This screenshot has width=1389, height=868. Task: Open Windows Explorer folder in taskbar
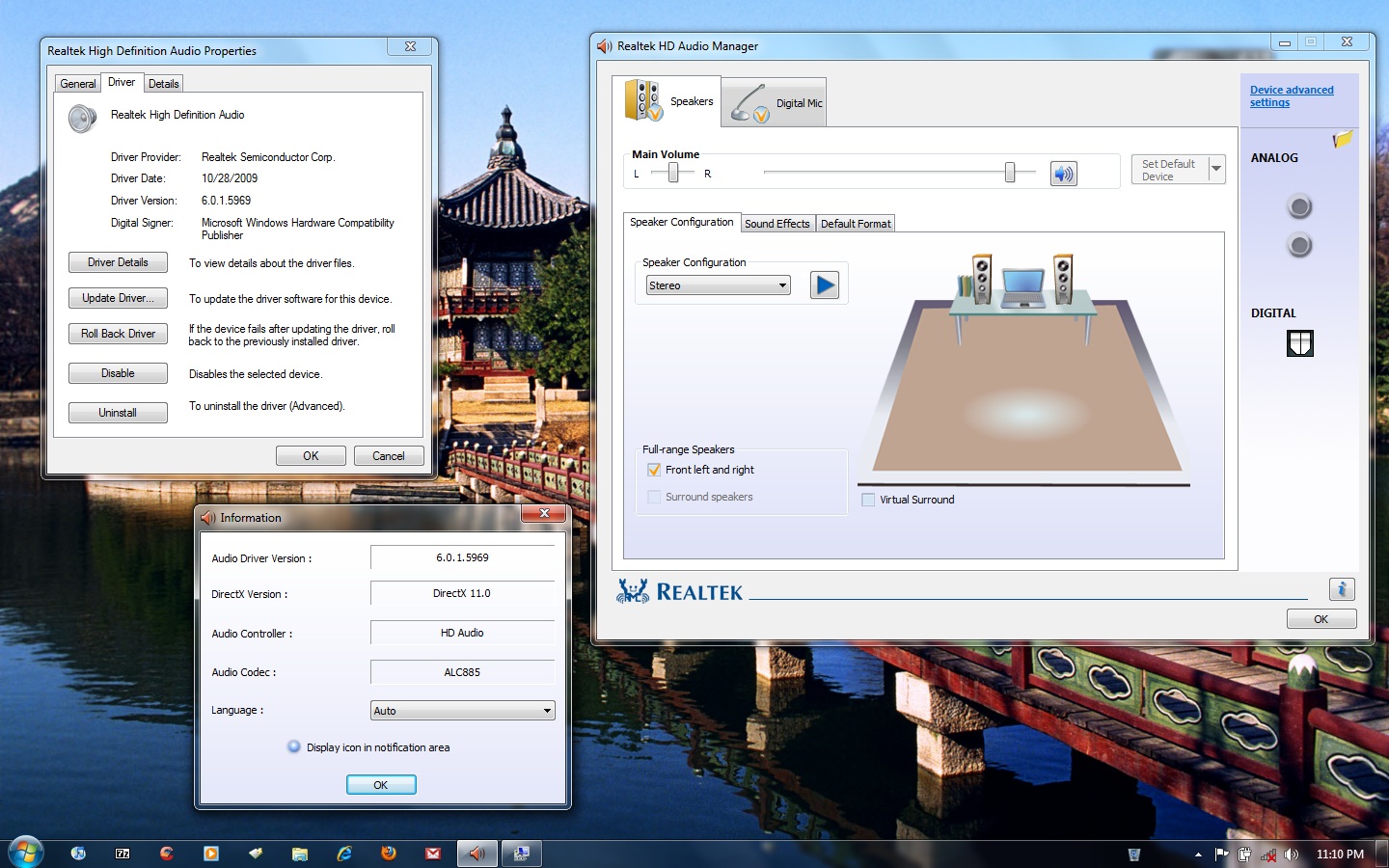coord(300,854)
